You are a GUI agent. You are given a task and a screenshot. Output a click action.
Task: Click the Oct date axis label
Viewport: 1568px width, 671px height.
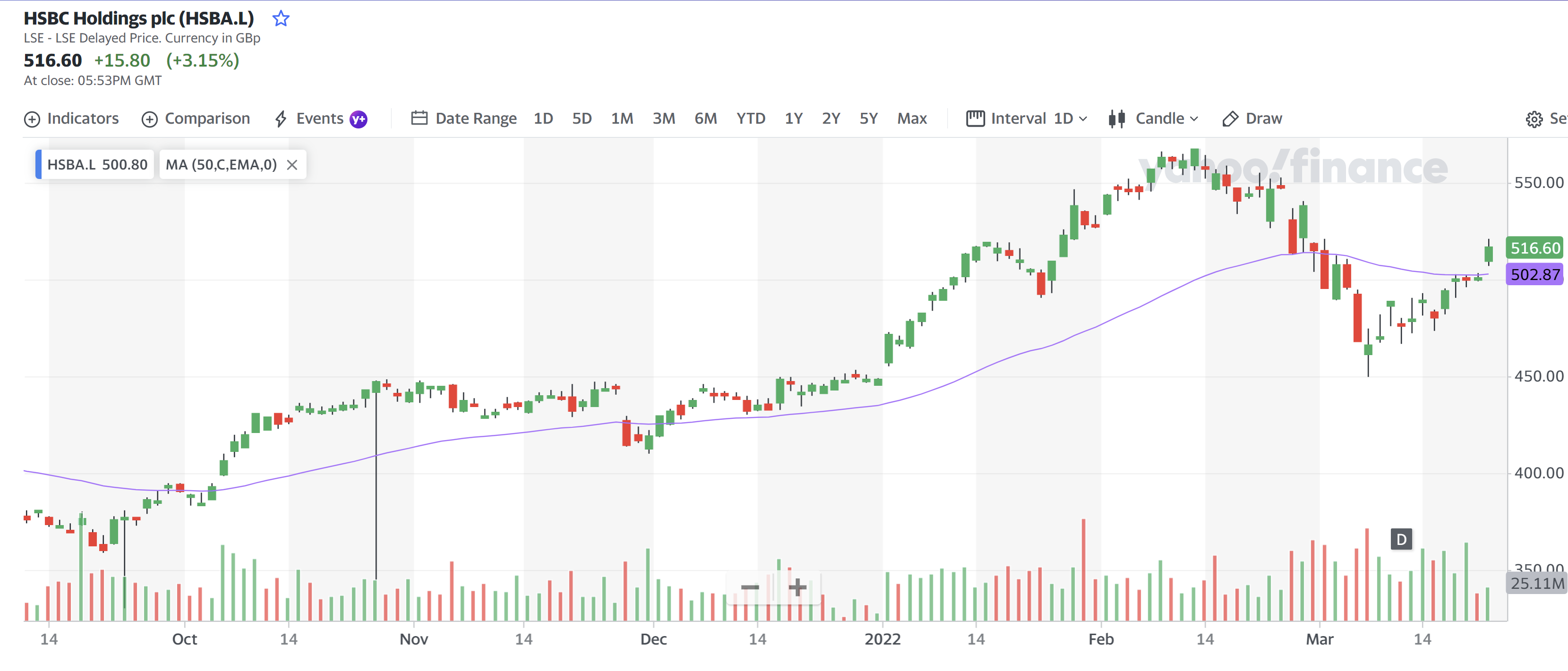pyautogui.click(x=185, y=639)
